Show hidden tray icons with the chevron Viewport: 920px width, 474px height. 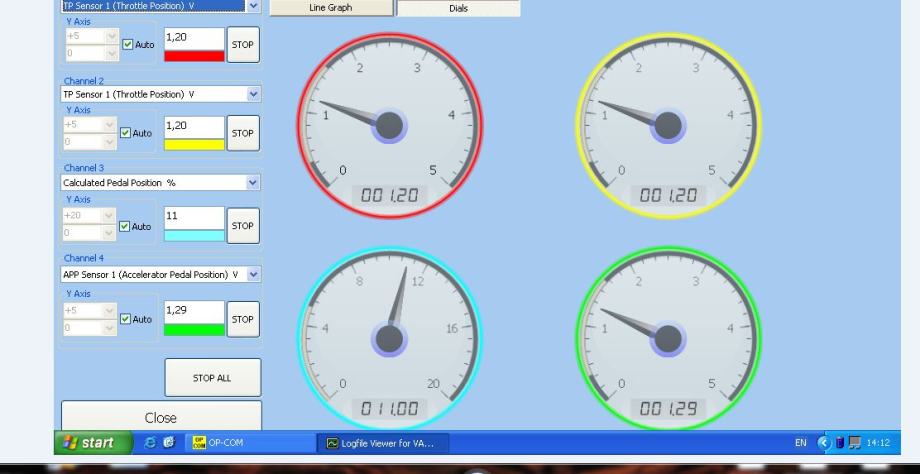(824, 443)
